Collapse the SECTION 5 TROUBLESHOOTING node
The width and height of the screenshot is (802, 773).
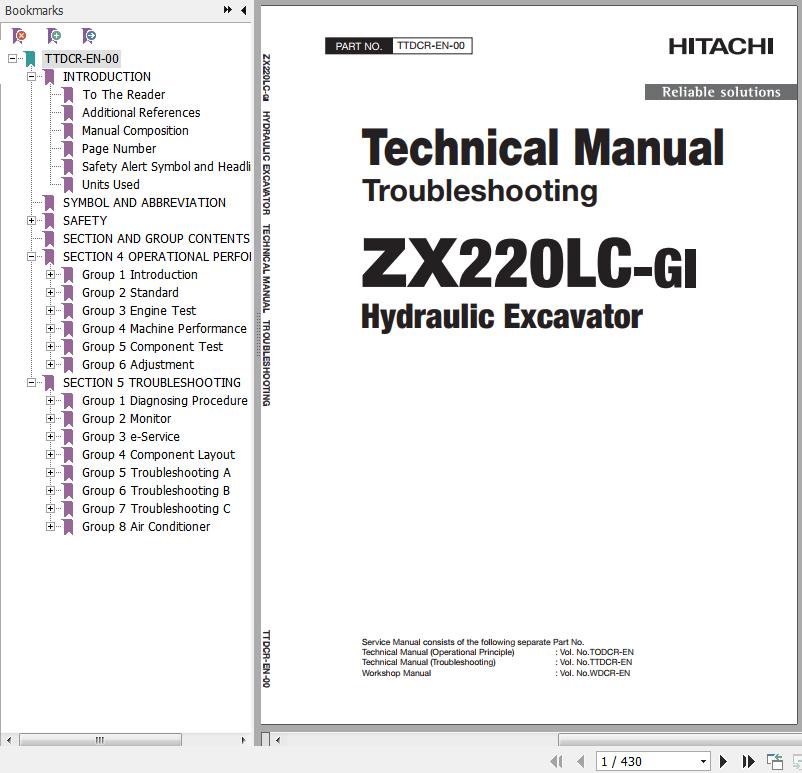click(31, 382)
